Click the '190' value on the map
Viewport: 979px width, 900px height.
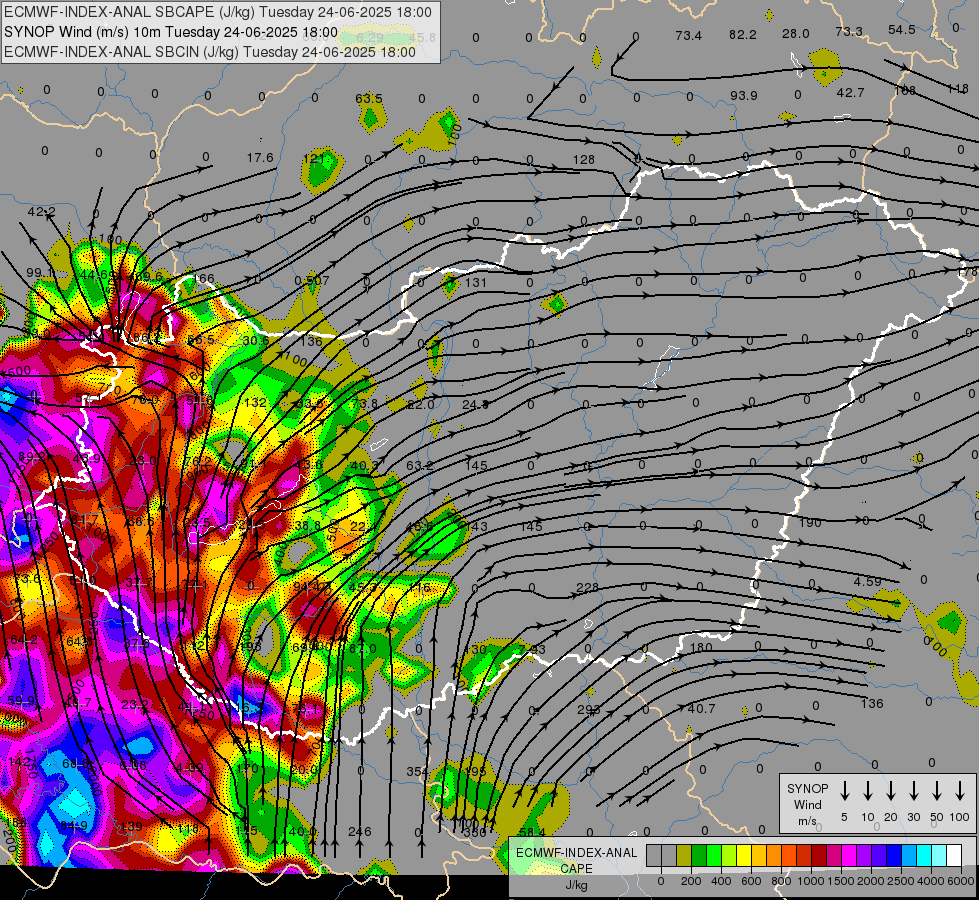point(810,522)
